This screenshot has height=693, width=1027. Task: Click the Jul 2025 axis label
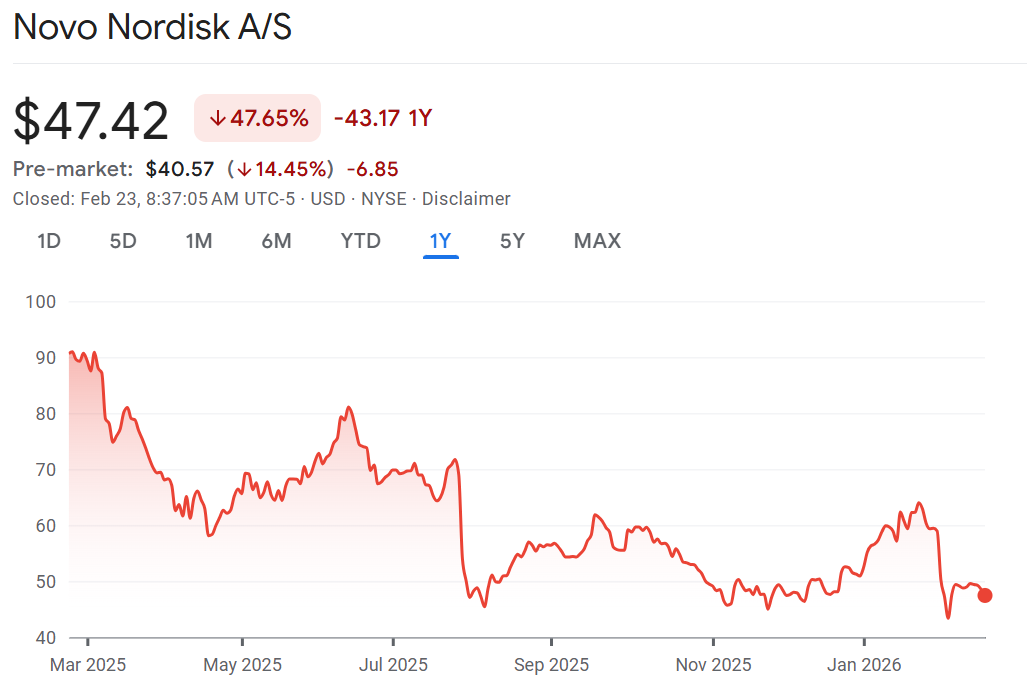click(x=393, y=665)
